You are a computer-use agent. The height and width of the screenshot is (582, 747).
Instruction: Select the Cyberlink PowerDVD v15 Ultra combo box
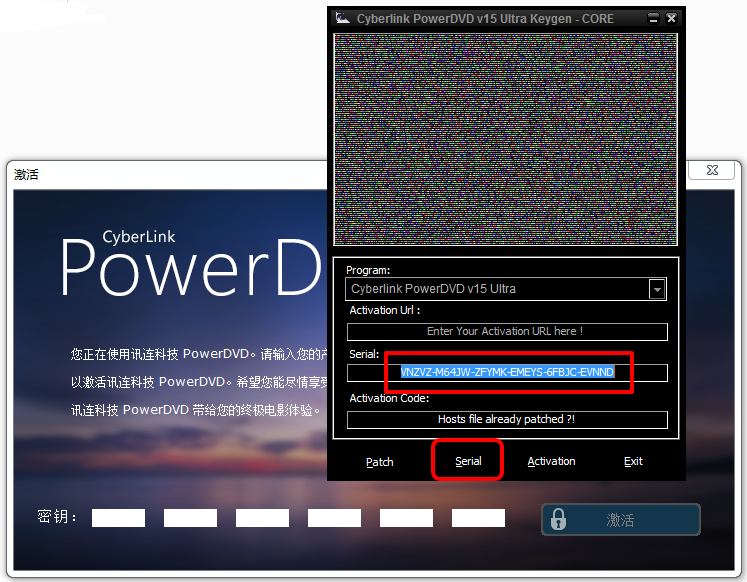[x=505, y=289]
